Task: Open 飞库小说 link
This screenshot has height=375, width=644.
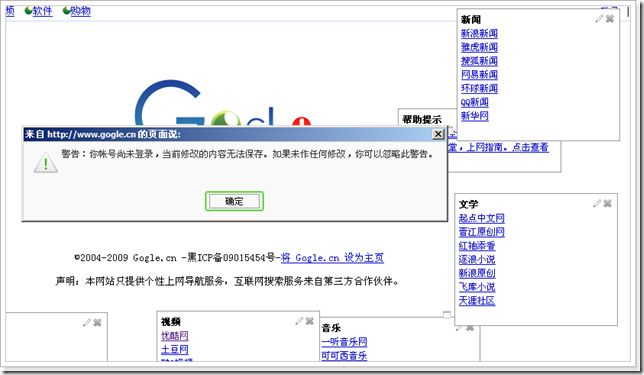Action: [477, 287]
